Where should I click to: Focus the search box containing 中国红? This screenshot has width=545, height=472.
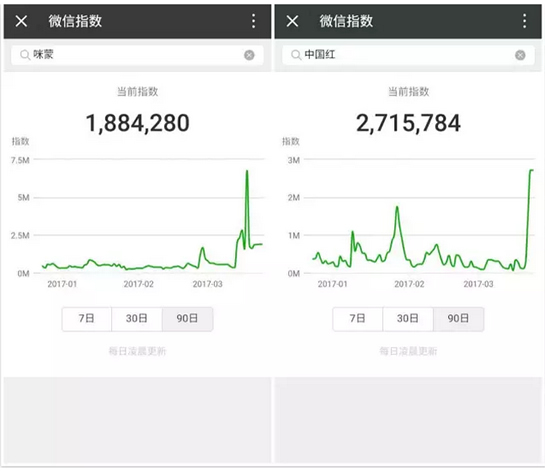pyautogui.click(x=408, y=55)
